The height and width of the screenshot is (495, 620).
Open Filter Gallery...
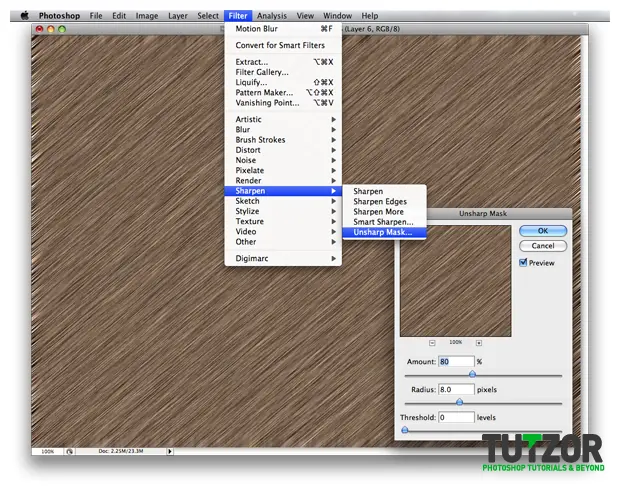pyautogui.click(x=283, y=72)
